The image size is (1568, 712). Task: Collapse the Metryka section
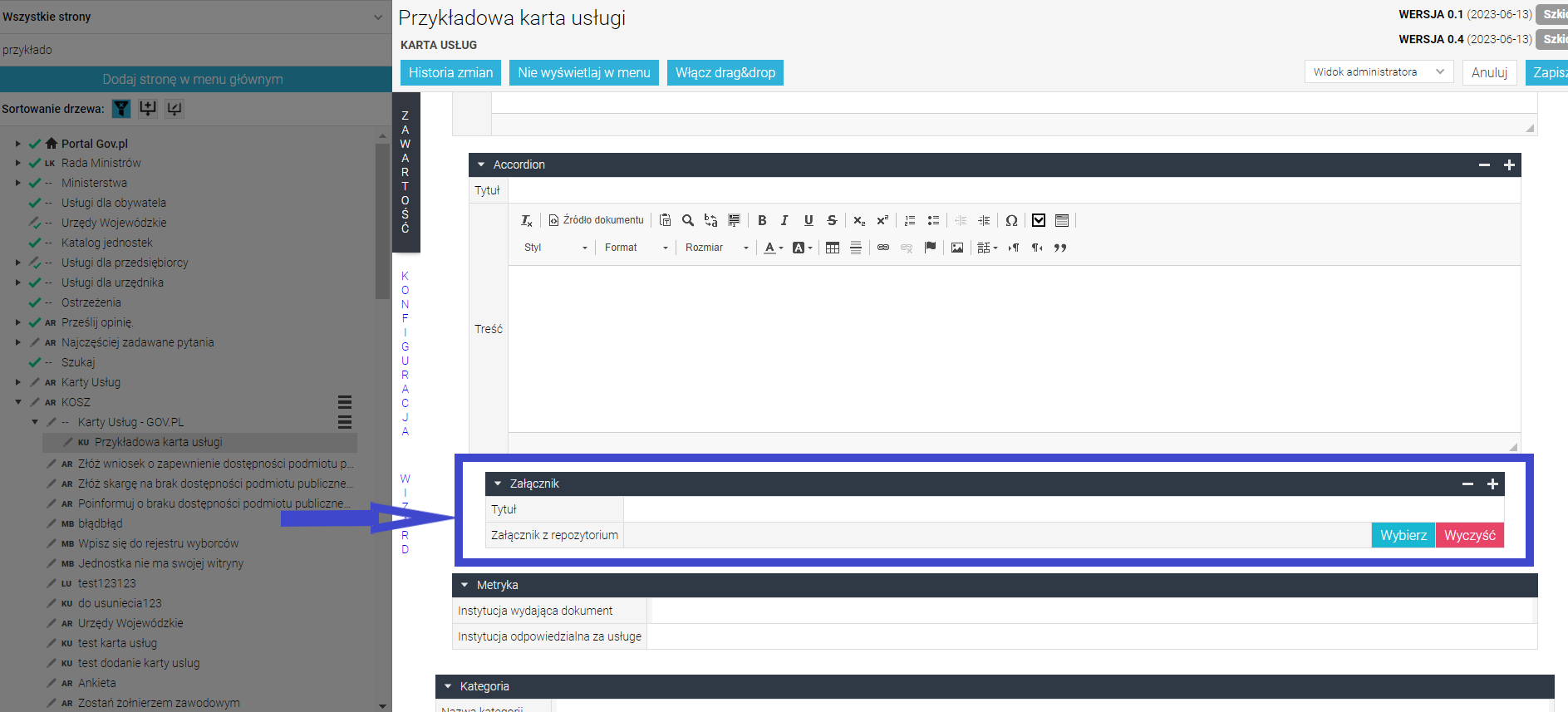(x=465, y=585)
